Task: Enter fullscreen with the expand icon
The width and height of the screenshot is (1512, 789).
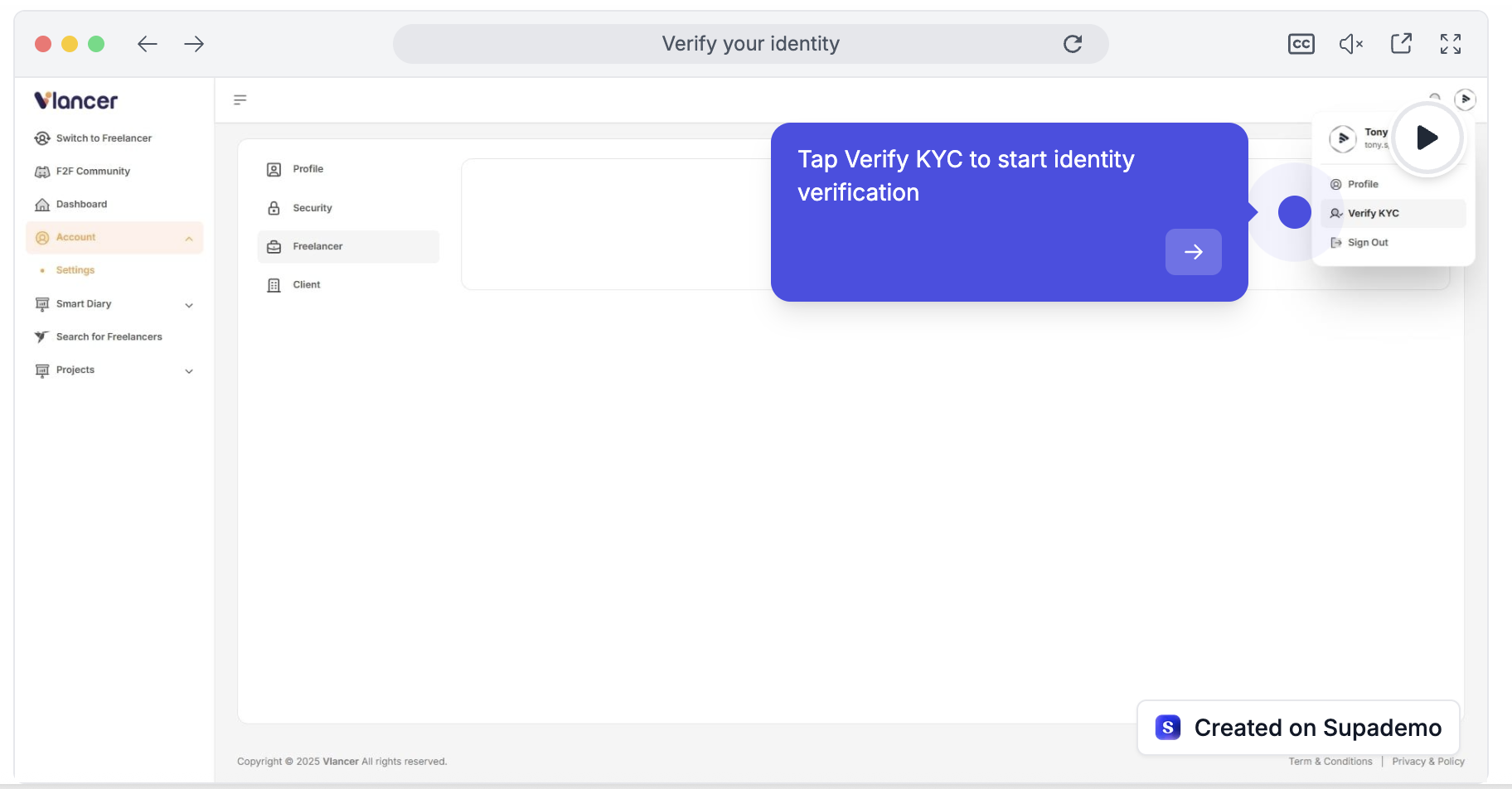Action: click(1451, 43)
